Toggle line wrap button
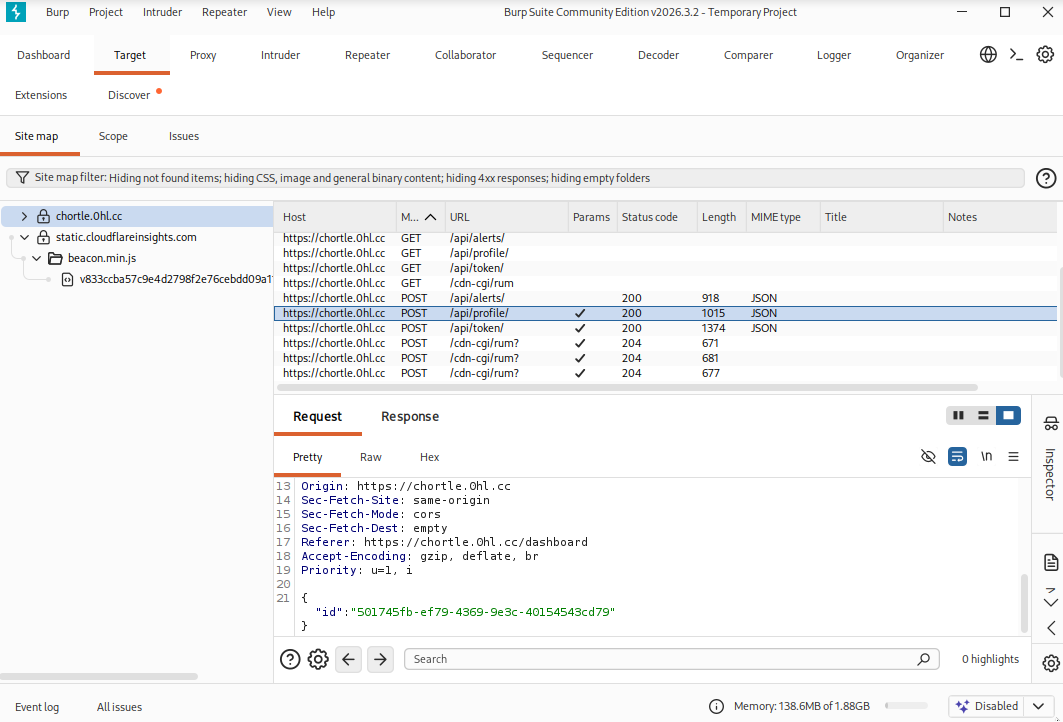1063x722 pixels. coord(957,457)
